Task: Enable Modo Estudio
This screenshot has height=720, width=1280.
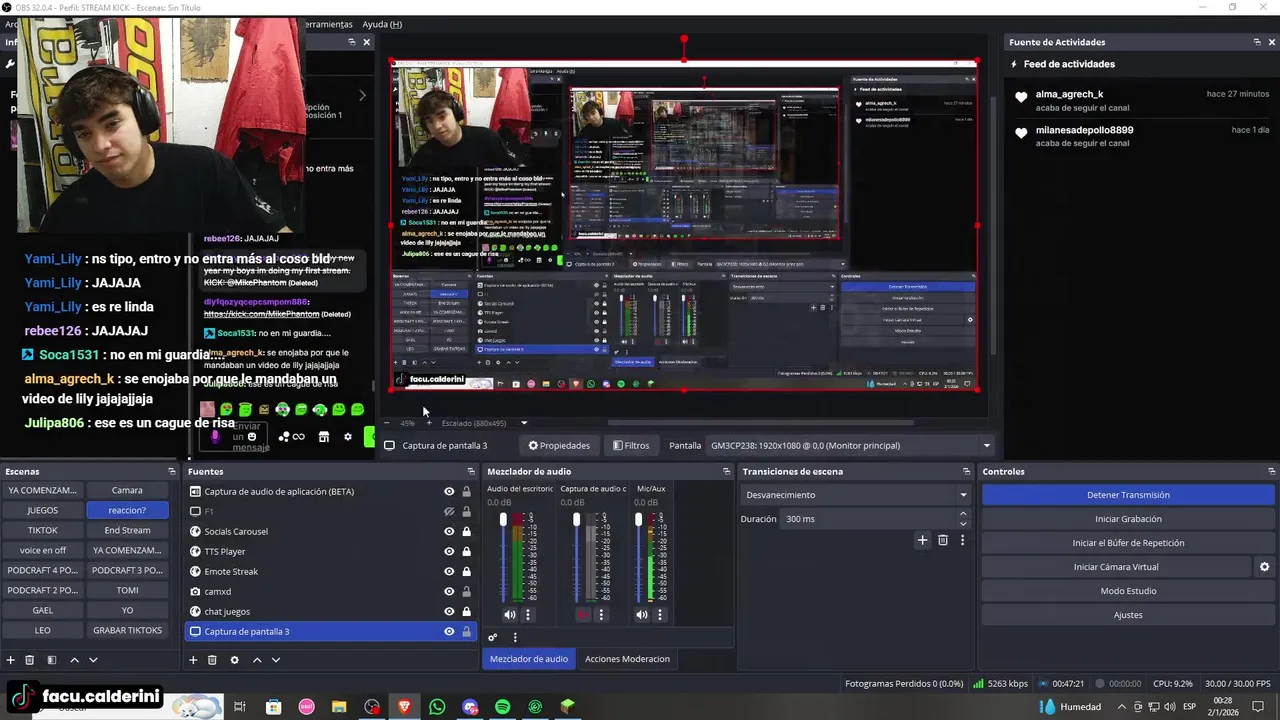Action: click(x=1128, y=591)
